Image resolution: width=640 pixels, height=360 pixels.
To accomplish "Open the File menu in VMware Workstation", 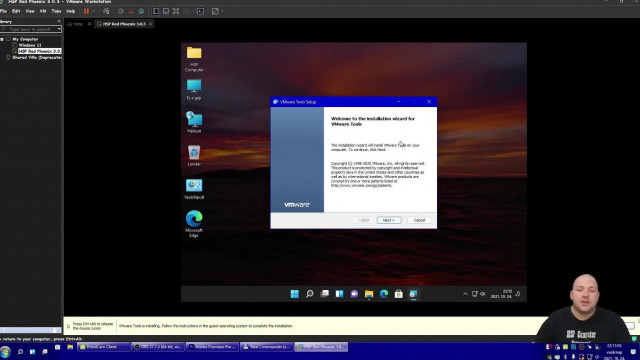I will click(x=3, y=11).
